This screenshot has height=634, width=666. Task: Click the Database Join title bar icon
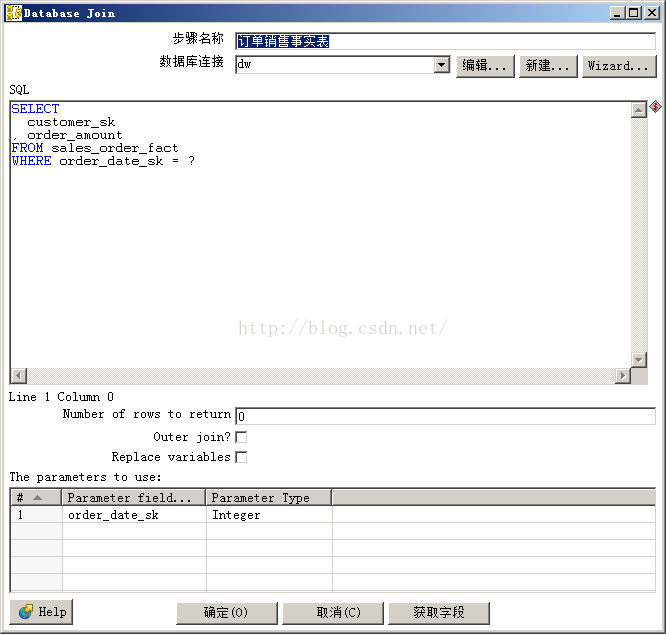tap(14, 13)
